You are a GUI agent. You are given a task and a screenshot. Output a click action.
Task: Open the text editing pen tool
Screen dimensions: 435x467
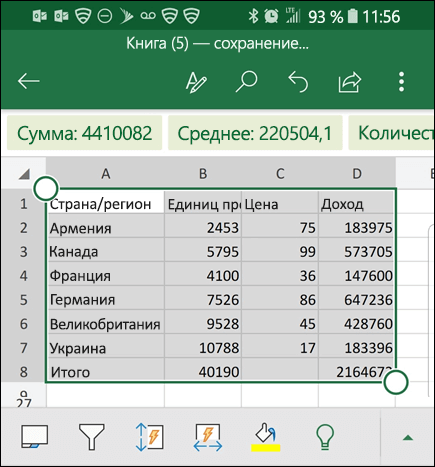point(196,82)
